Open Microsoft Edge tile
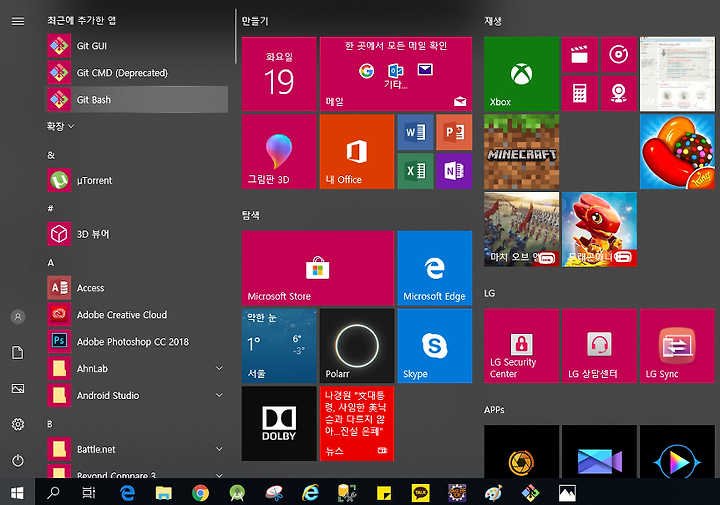Screen dimensions: 720x505 [x=435, y=268]
